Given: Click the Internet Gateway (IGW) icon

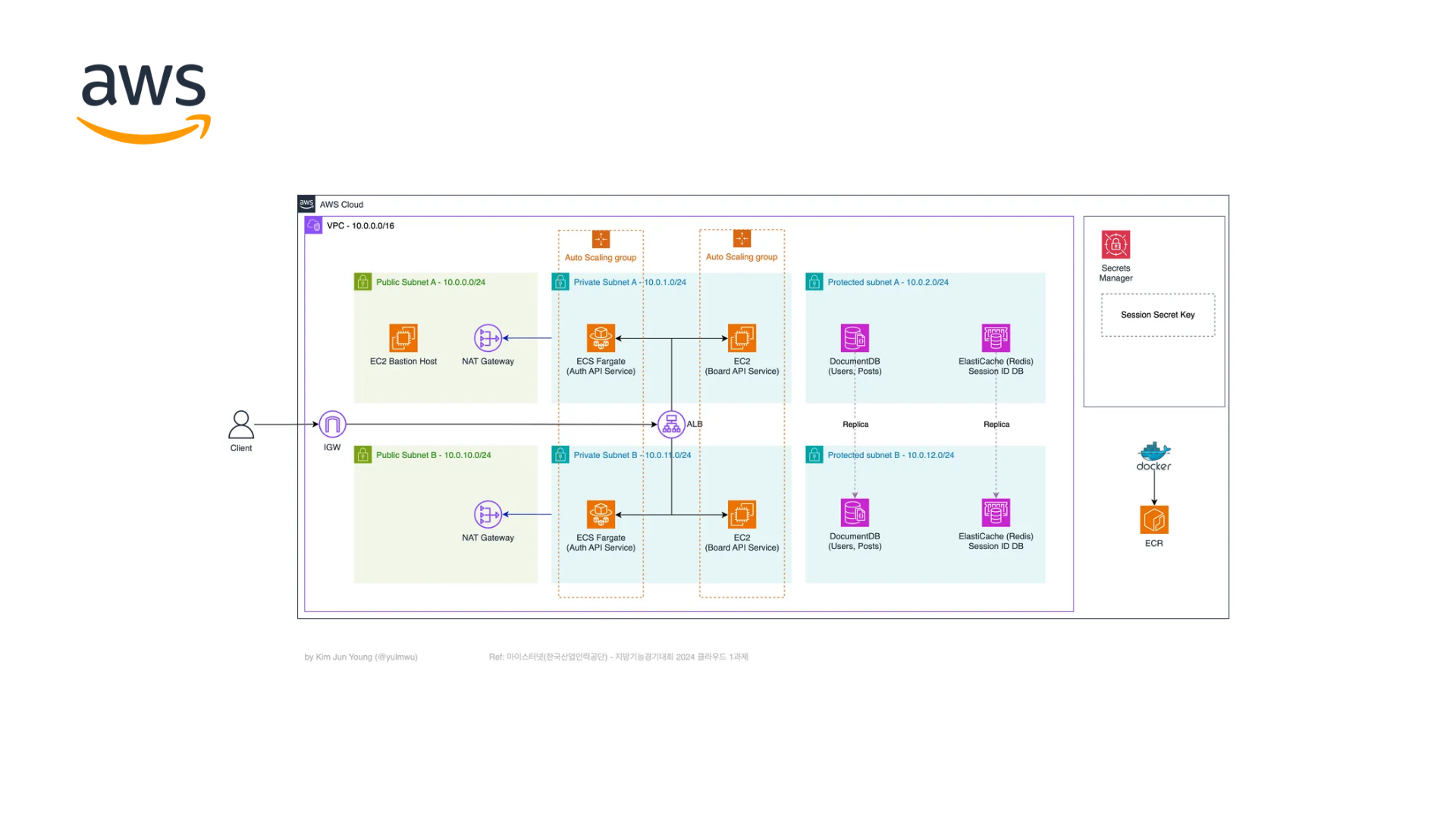Looking at the screenshot, I should pyautogui.click(x=332, y=425).
